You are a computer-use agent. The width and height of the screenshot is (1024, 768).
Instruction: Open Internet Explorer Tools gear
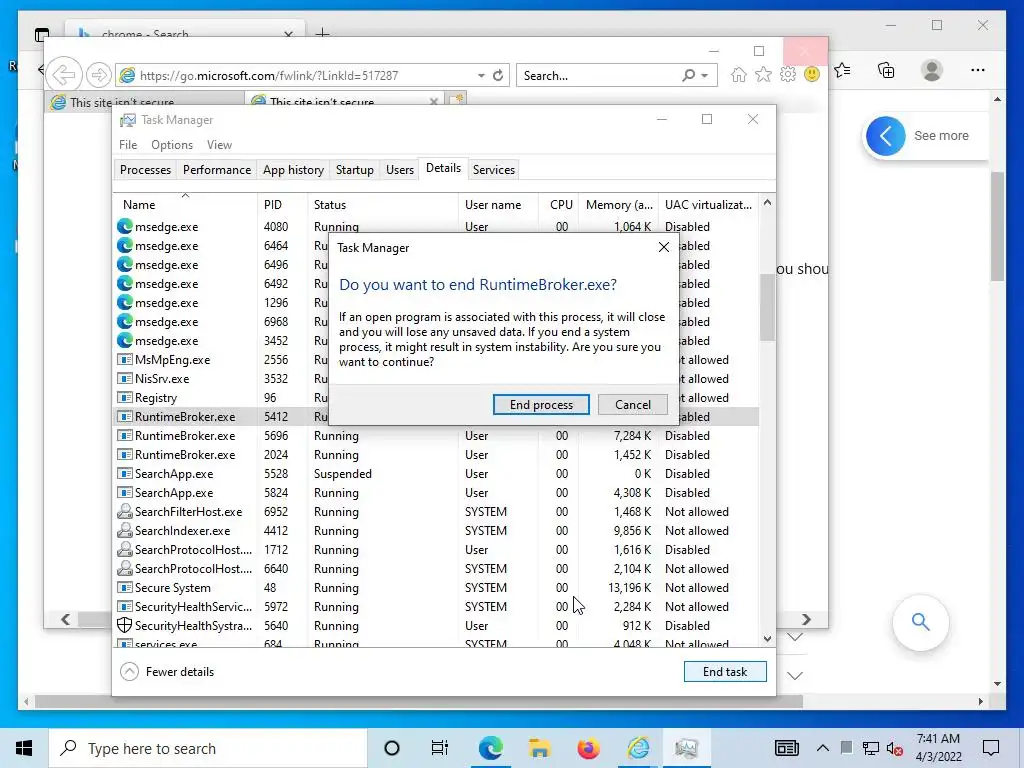(788, 75)
